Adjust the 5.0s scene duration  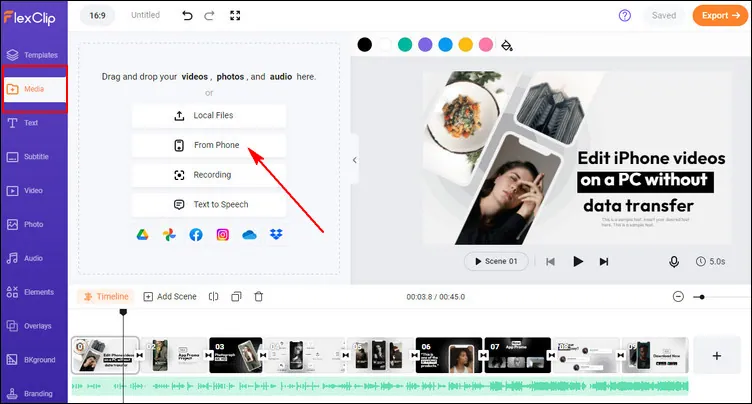(x=711, y=261)
